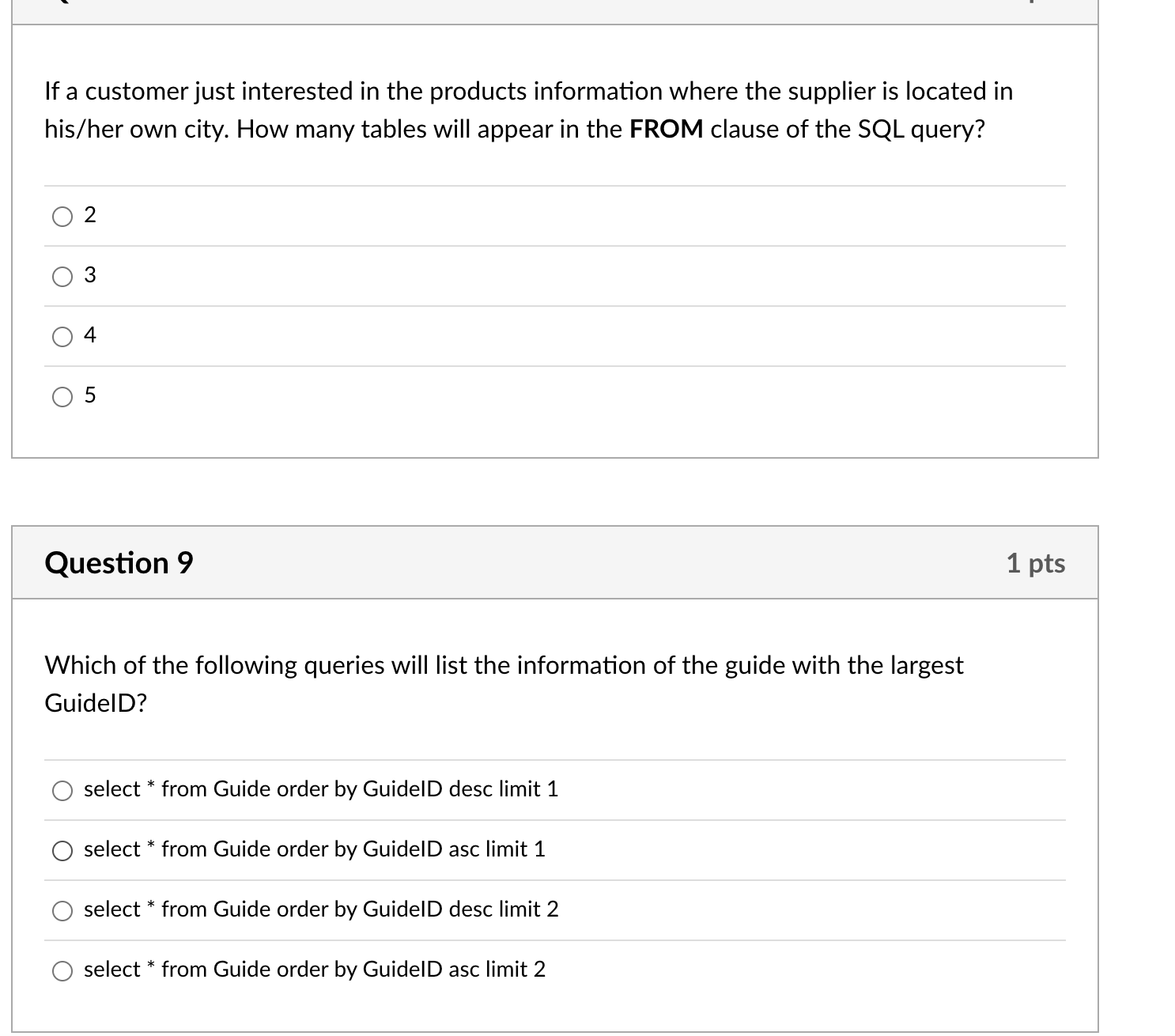Select answer option 4 for the FROM clause question
This screenshot has height=1036, width=1175.
62,336
